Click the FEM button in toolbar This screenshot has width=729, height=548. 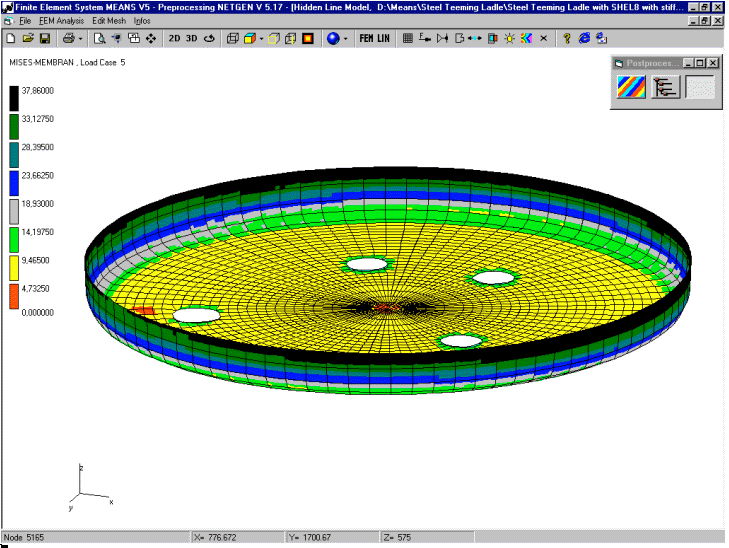click(366, 39)
